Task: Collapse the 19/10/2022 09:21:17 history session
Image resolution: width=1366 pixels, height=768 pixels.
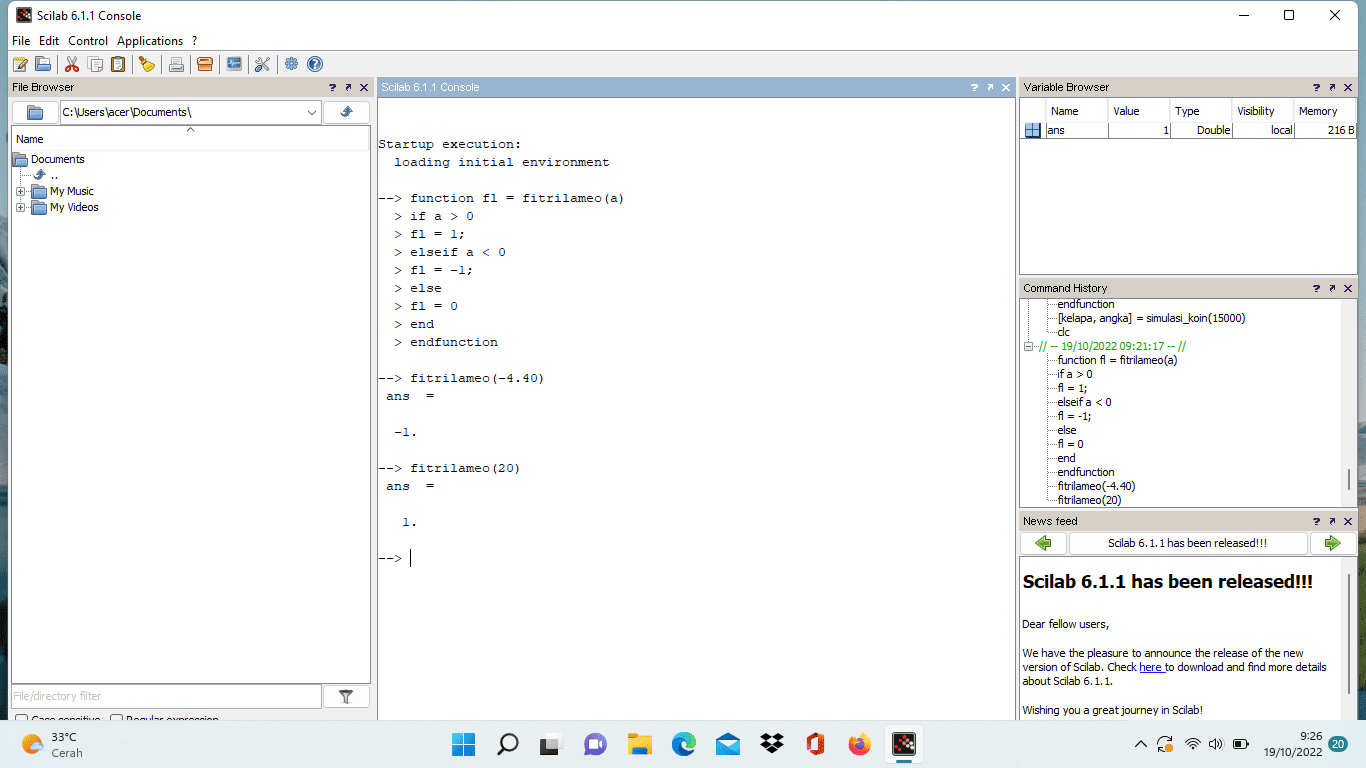Action: [1029, 346]
